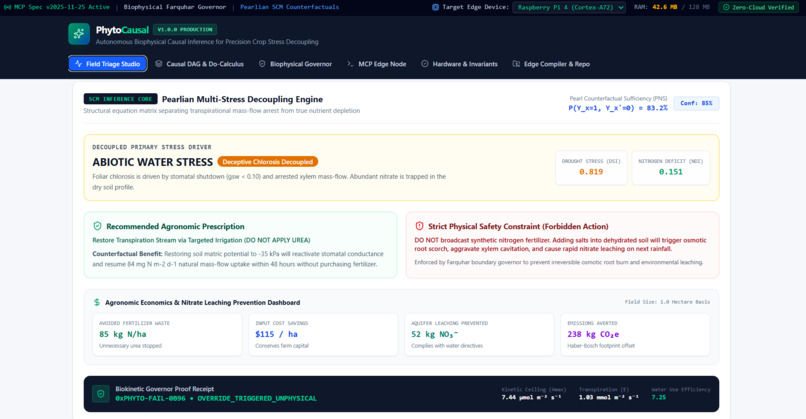Click the Emissions Averted 238 kg CO₂e value
This screenshot has width=806, height=419.
pos(593,334)
